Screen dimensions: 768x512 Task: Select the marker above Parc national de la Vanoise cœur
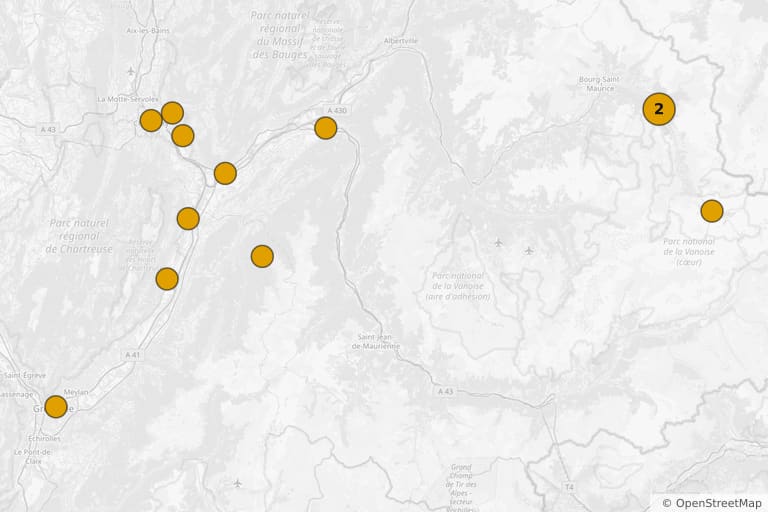(x=712, y=211)
